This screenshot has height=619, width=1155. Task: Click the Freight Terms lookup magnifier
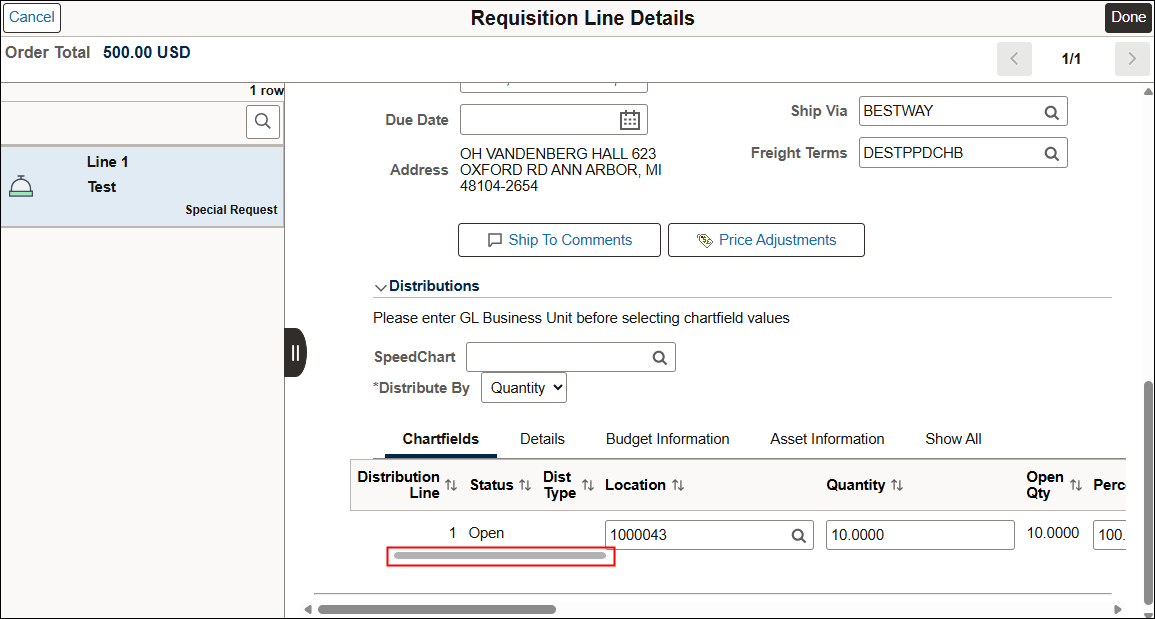coord(1051,154)
